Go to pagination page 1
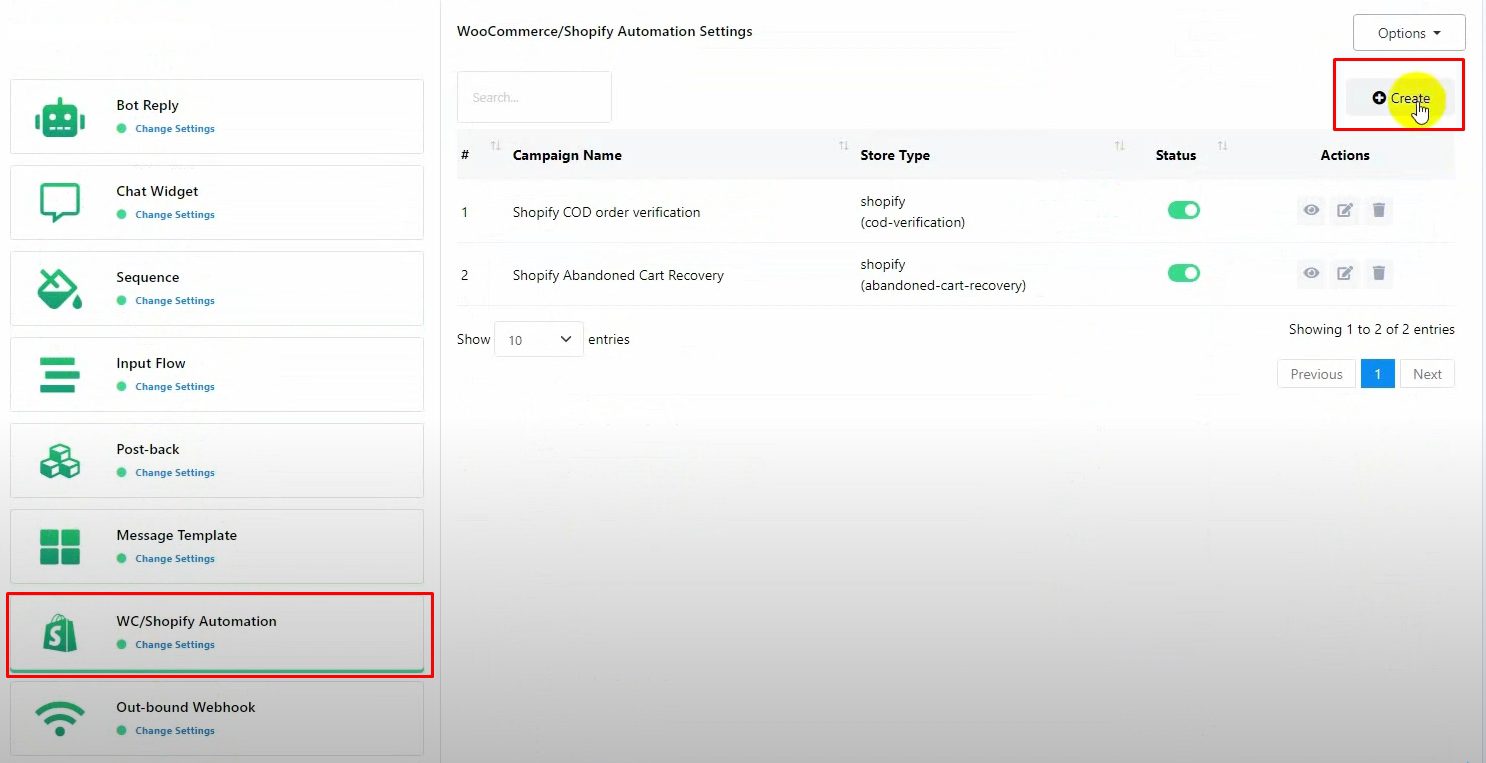Viewport: 1486px width, 763px height. 1377,374
